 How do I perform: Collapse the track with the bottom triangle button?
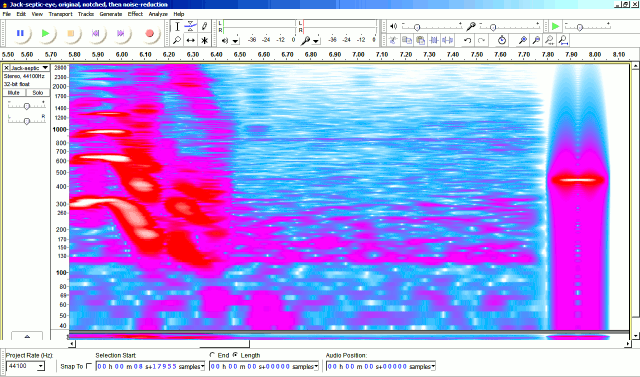pos(27,336)
